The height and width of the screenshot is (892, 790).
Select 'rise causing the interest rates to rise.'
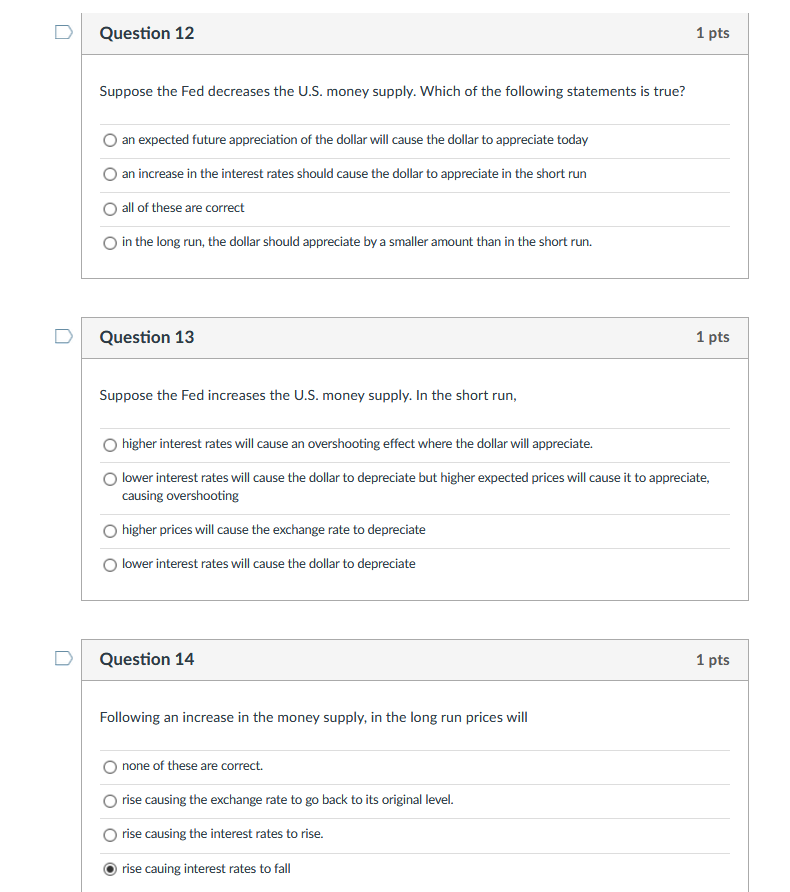[x=110, y=835]
